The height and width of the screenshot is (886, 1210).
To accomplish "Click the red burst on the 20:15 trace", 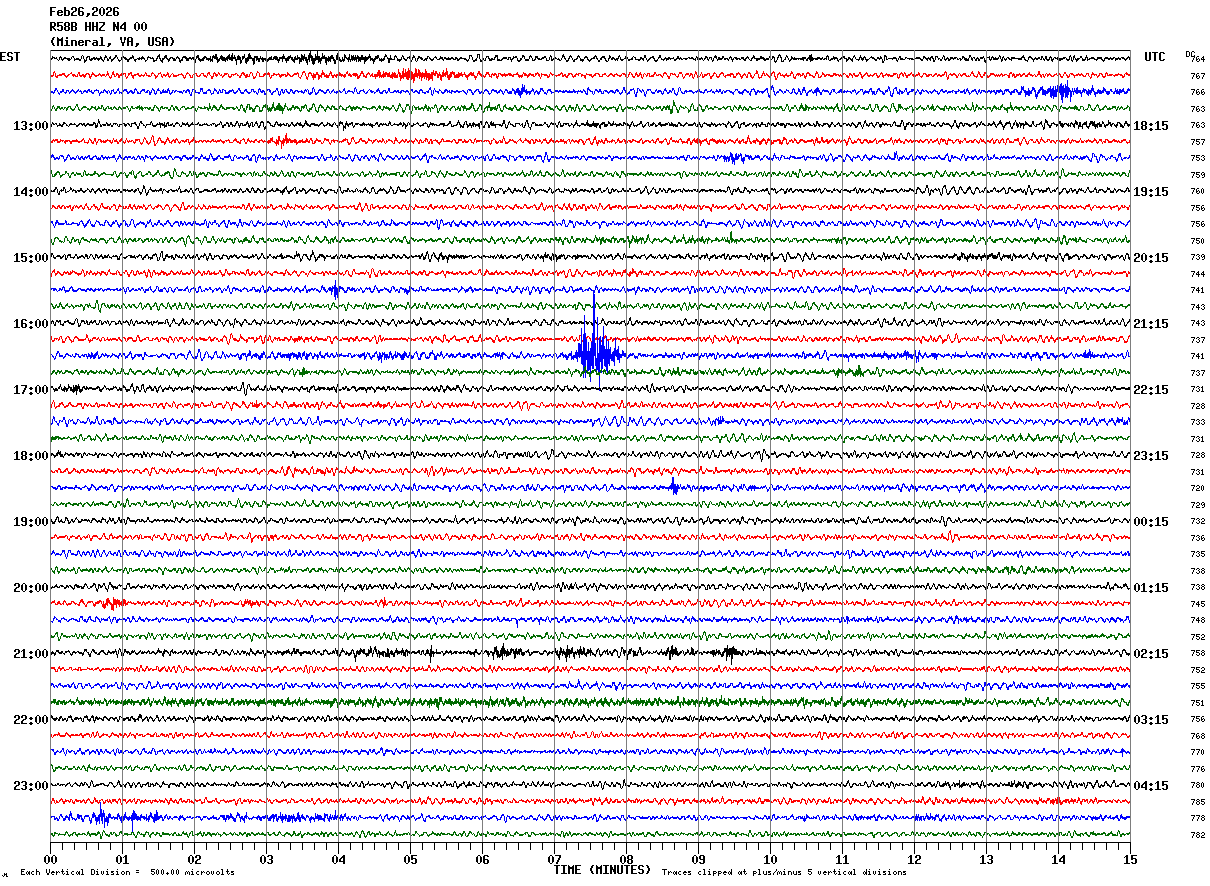I will coord(112,603).
